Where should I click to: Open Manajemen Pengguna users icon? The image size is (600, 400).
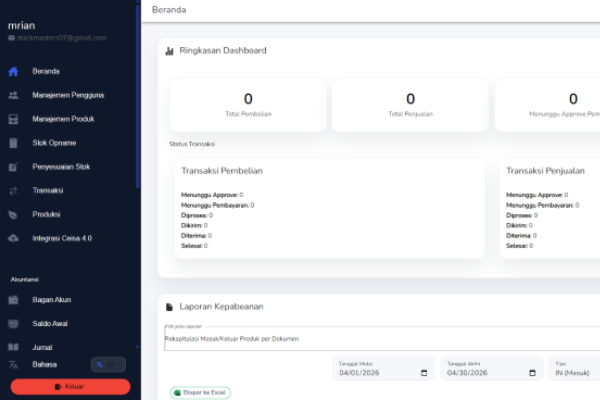coord(13,95)
